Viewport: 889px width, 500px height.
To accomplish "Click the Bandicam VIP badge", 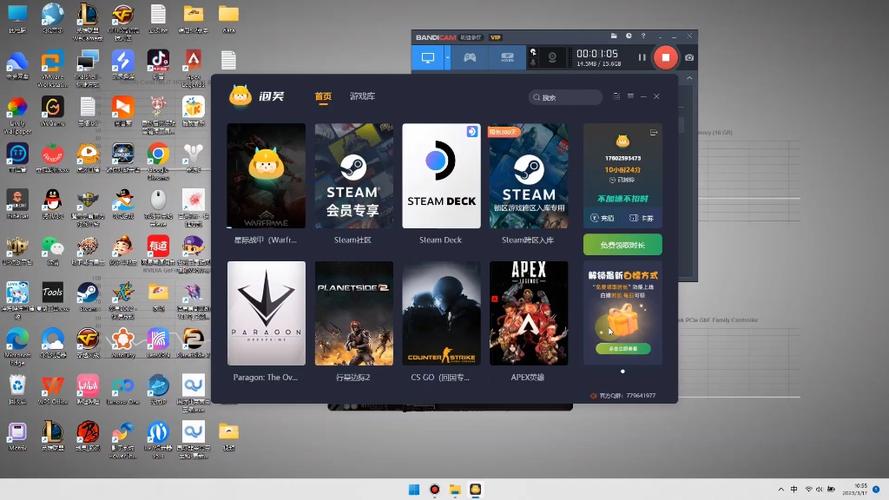I will [x=496, y=37].
